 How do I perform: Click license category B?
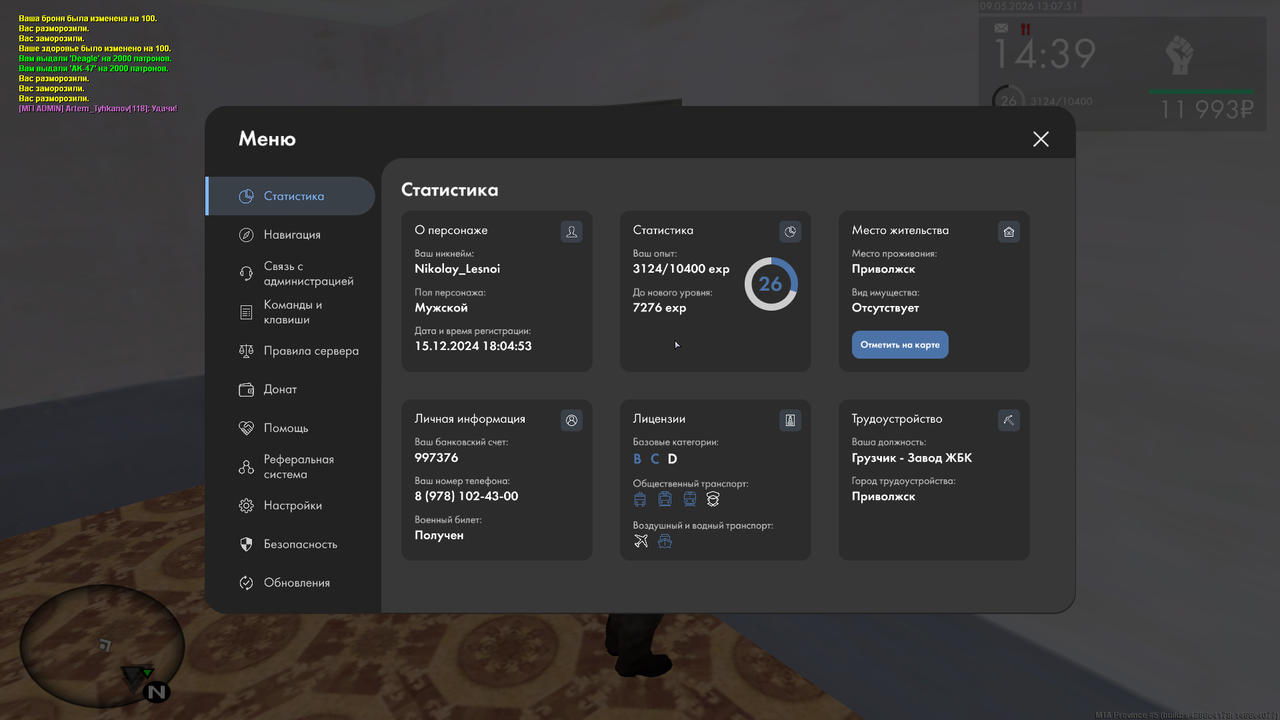point(638,459)
